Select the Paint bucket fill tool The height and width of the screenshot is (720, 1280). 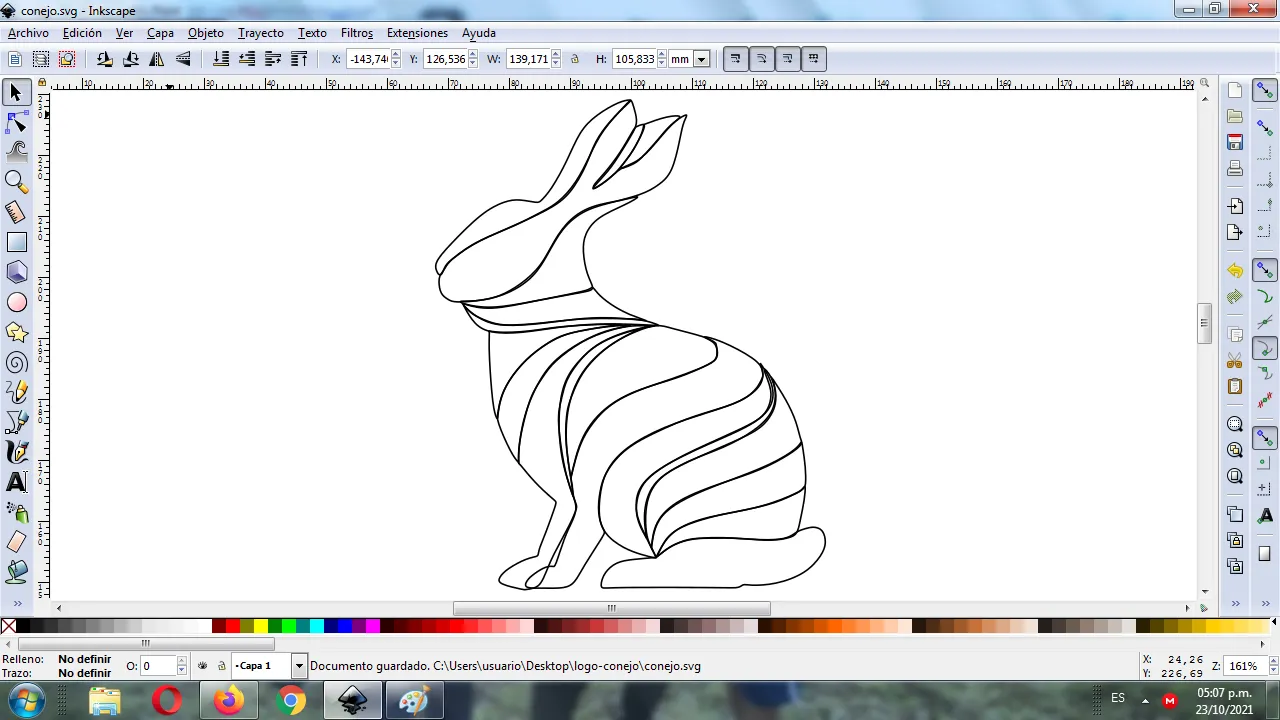pos(16,572)
